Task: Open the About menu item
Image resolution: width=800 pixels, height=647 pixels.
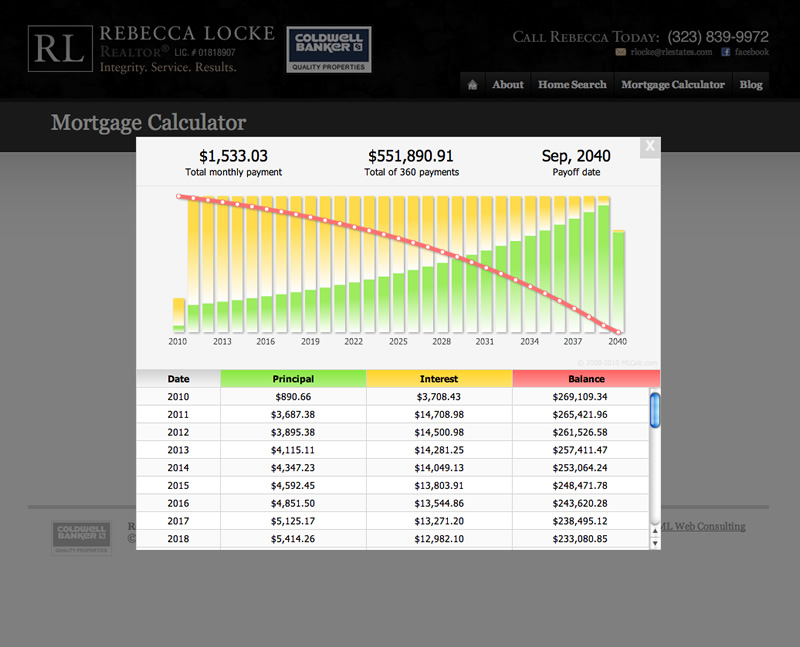Action: [508, 85]
